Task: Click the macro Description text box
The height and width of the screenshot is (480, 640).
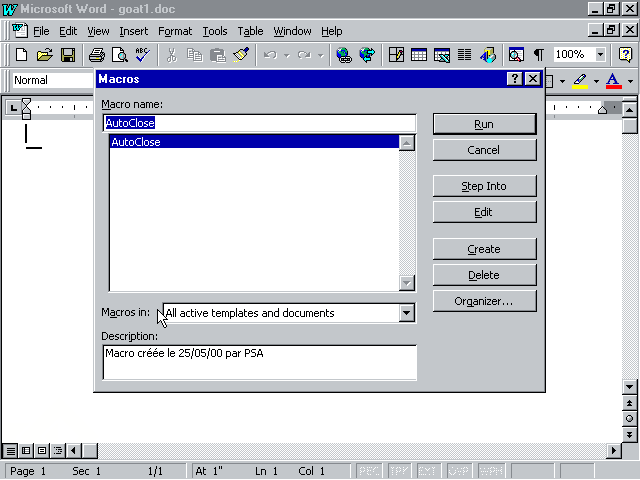Action: [260, 362]
